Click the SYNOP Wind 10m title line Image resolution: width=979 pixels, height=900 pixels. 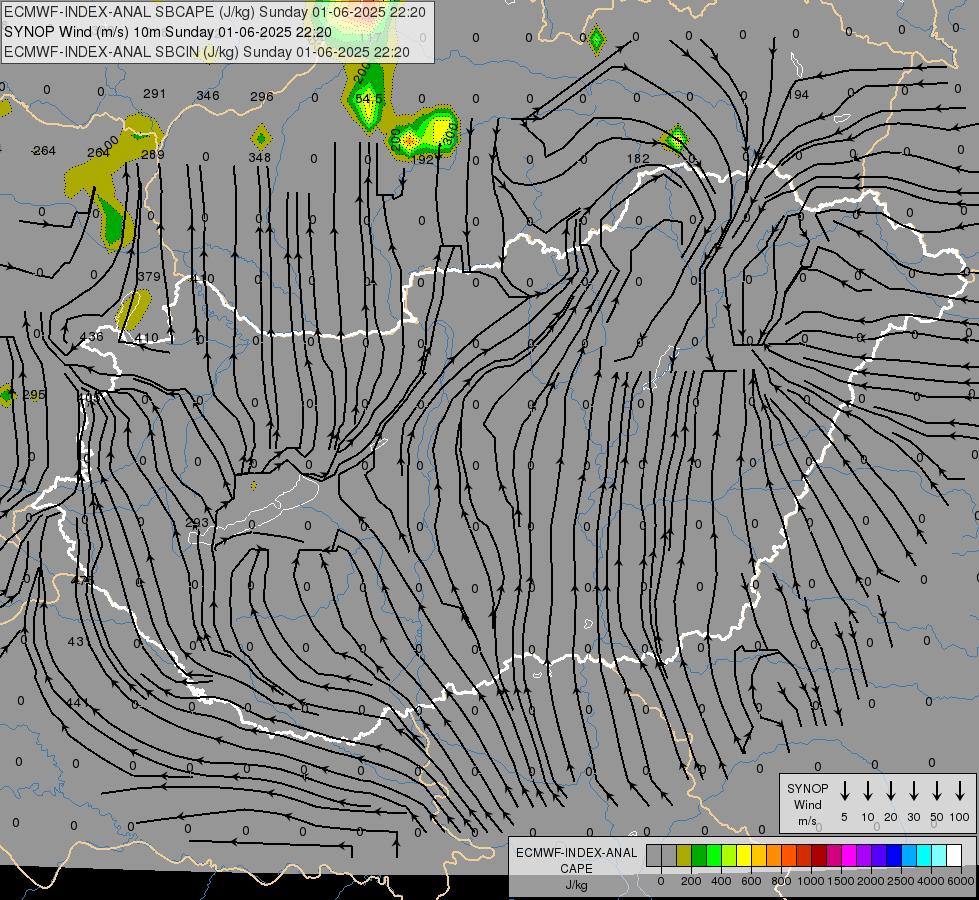(x=167, y=32)
